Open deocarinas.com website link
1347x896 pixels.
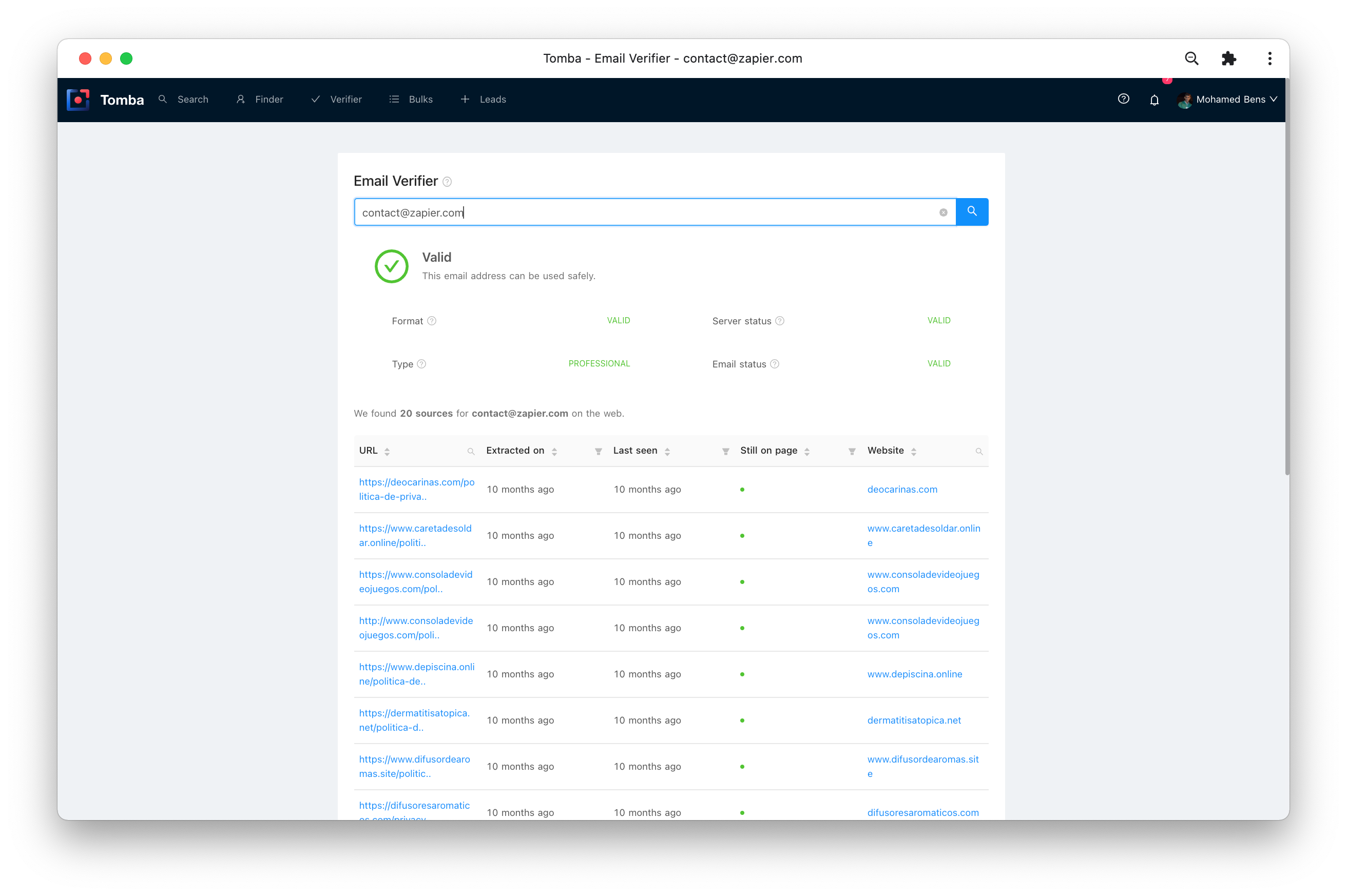901,490
